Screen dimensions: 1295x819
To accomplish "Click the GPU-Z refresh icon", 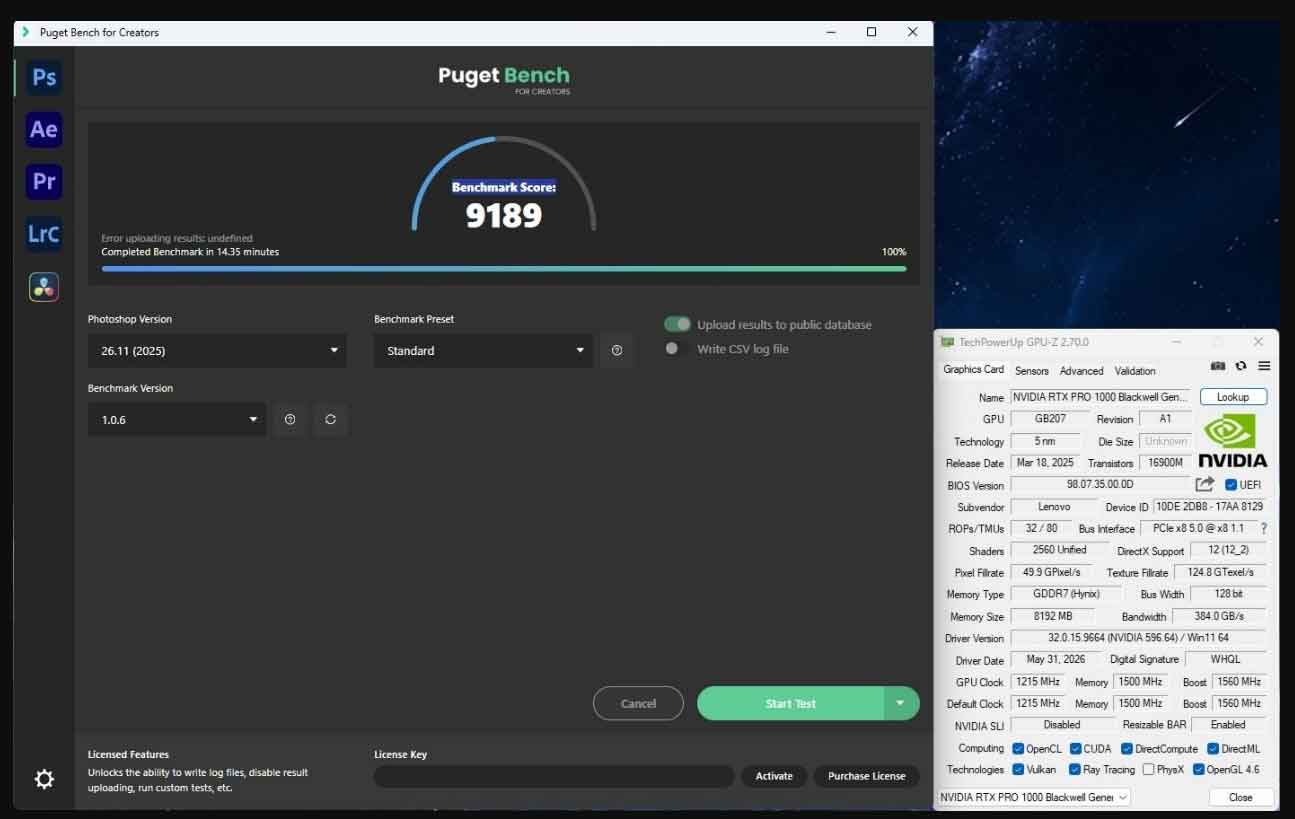I will [1241, 367].
